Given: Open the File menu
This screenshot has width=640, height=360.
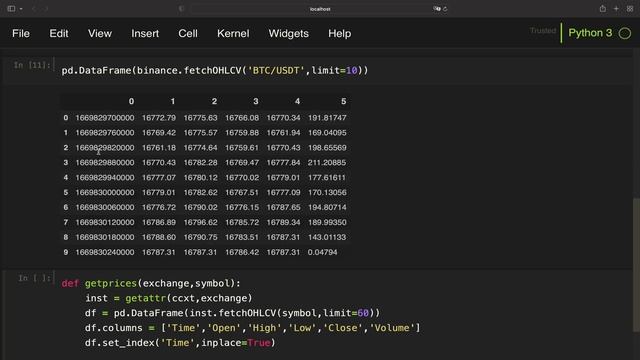Looking at the screenshot, I should pyautogui.click(x=21, y=33).
